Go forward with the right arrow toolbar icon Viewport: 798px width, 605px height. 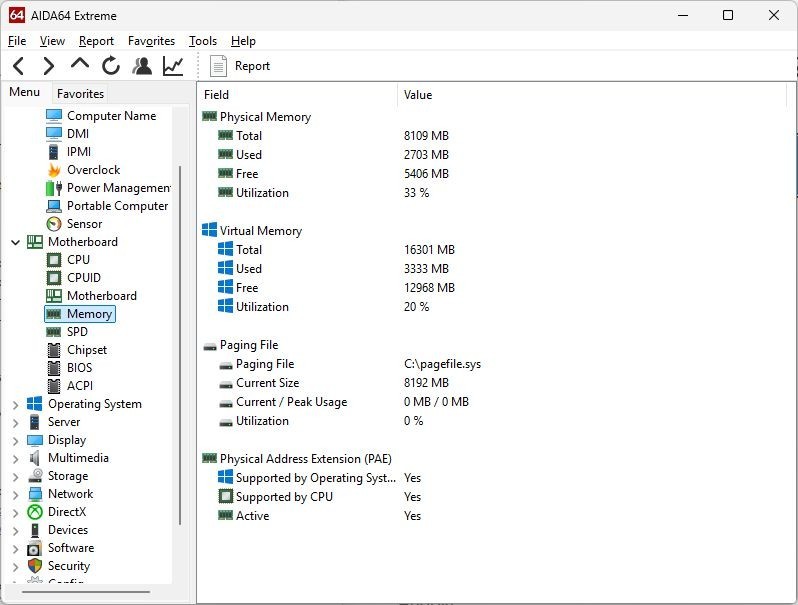48,66
